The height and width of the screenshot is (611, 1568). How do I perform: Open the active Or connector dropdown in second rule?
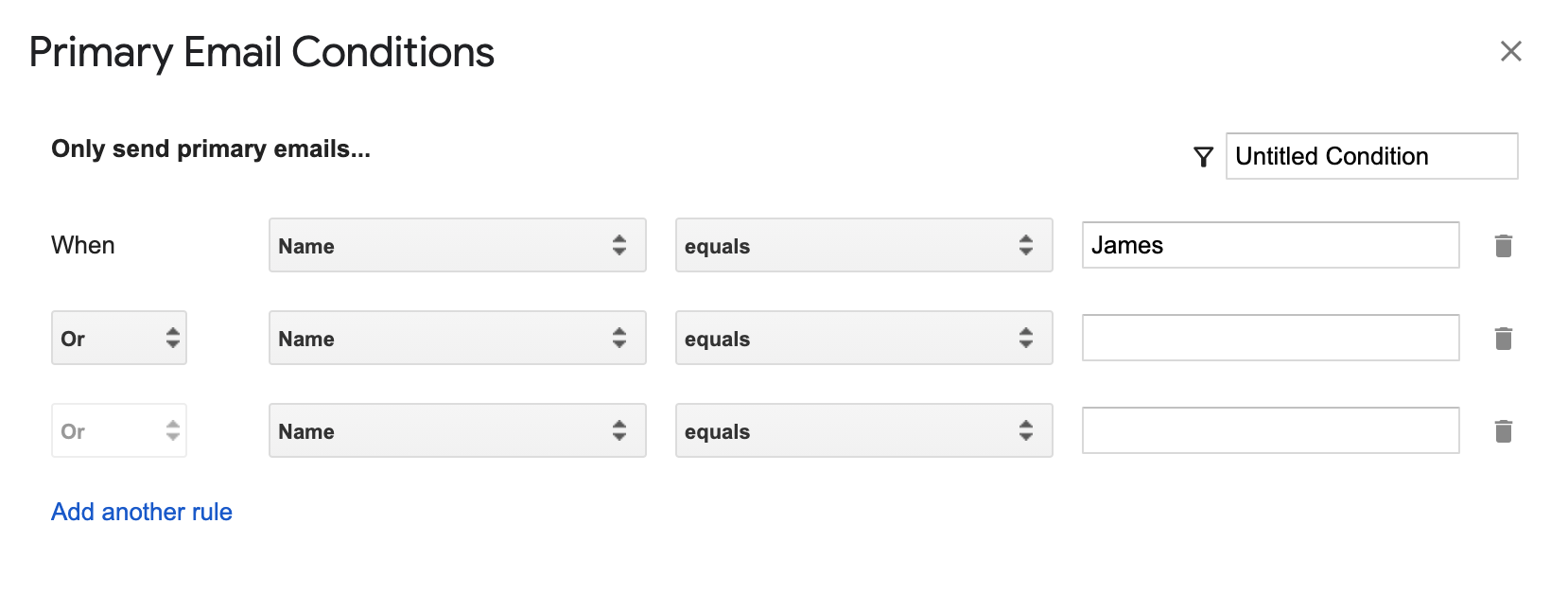click(x=118, y=339)
